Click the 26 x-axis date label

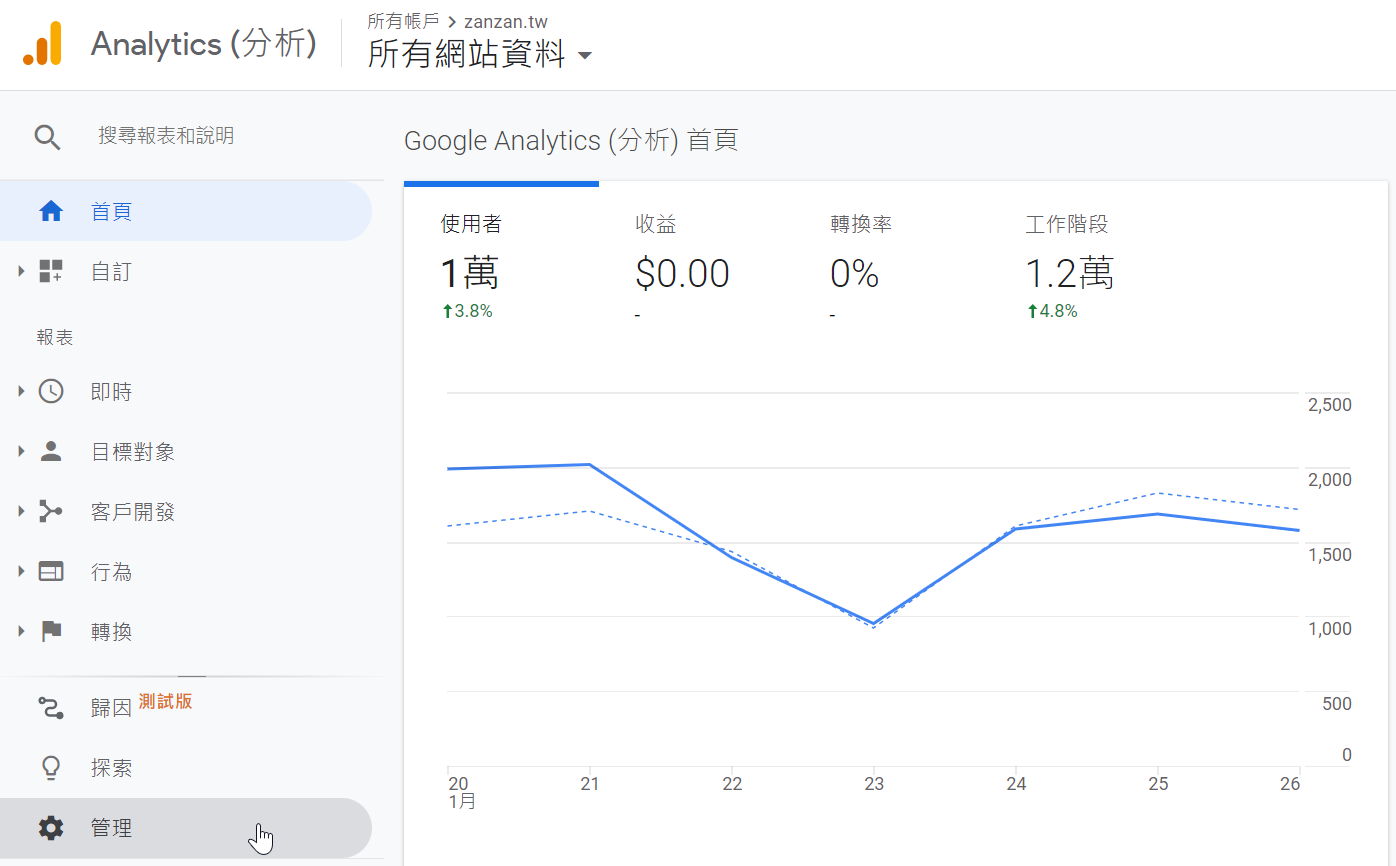point(1290,784)
